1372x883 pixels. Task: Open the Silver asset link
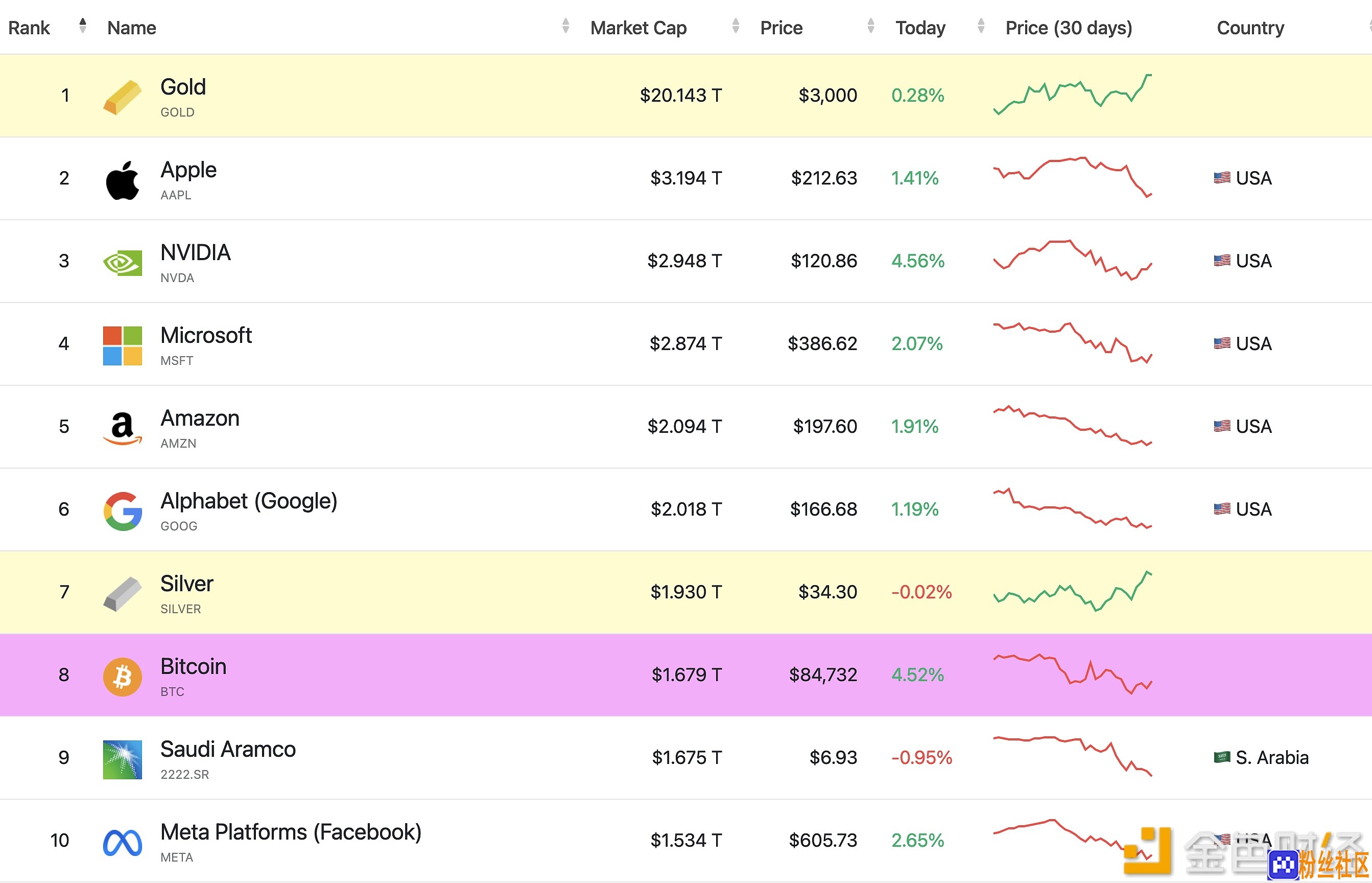tap(186, 584)
